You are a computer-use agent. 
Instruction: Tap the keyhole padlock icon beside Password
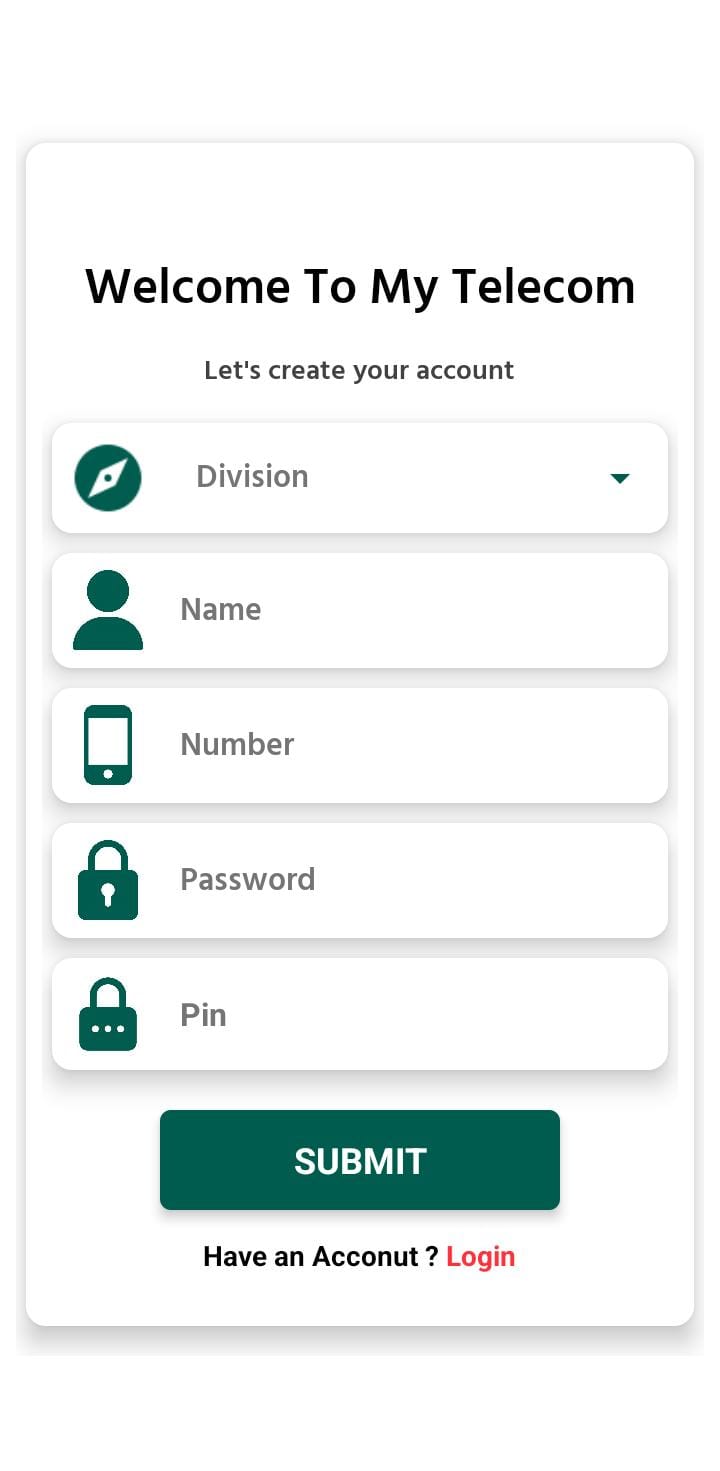108,880
